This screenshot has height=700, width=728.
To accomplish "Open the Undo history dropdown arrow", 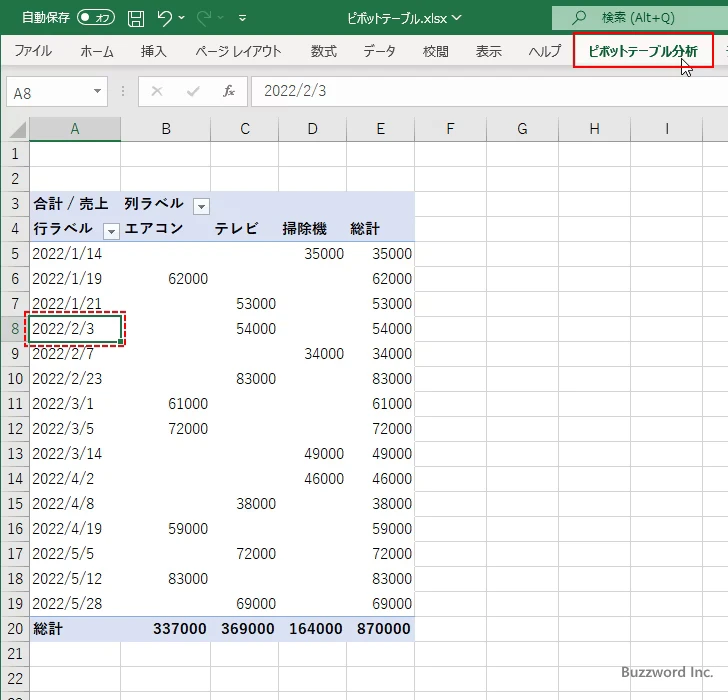I will 182,18.
